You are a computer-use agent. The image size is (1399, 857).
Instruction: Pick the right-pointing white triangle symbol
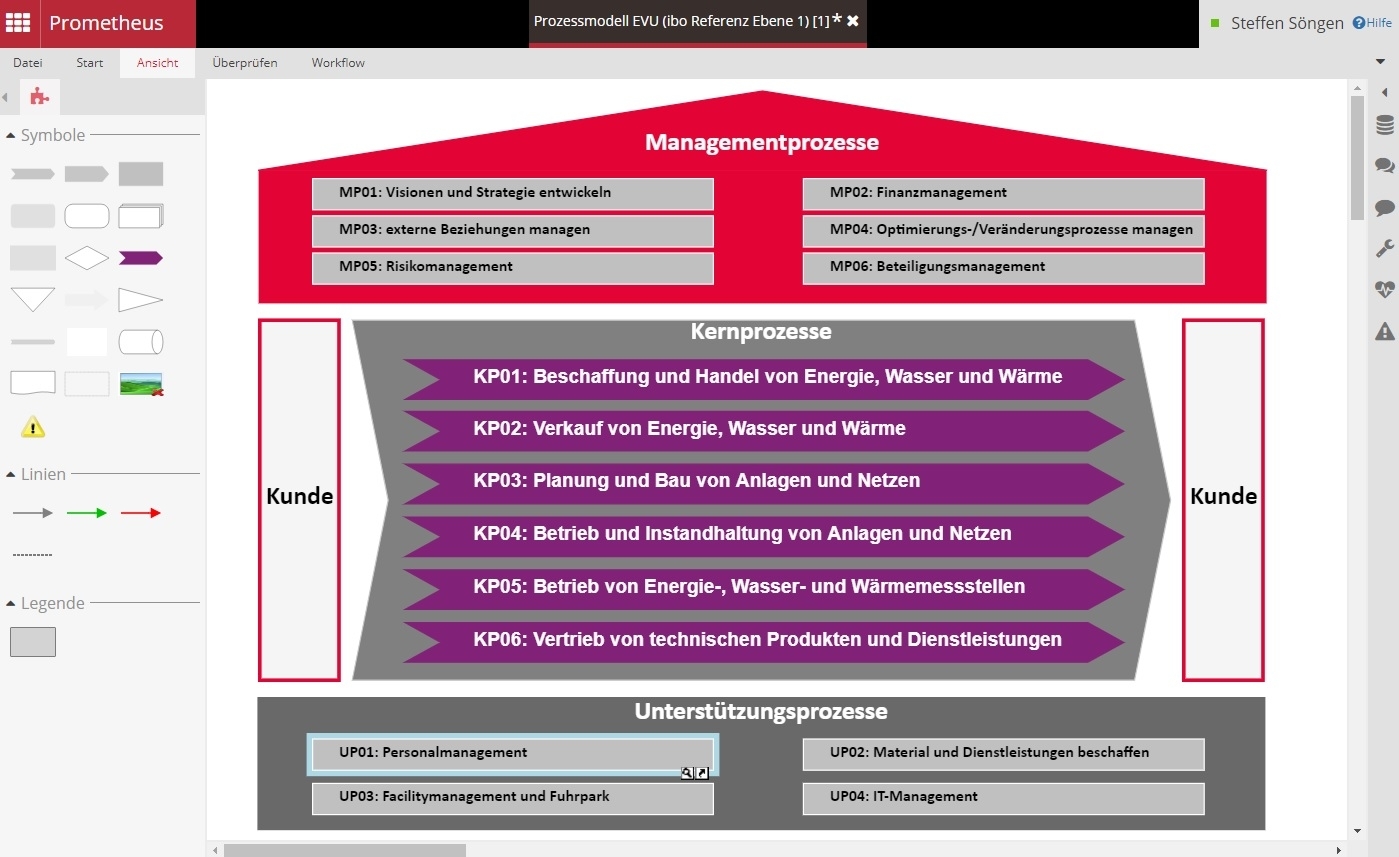point(141,300)
